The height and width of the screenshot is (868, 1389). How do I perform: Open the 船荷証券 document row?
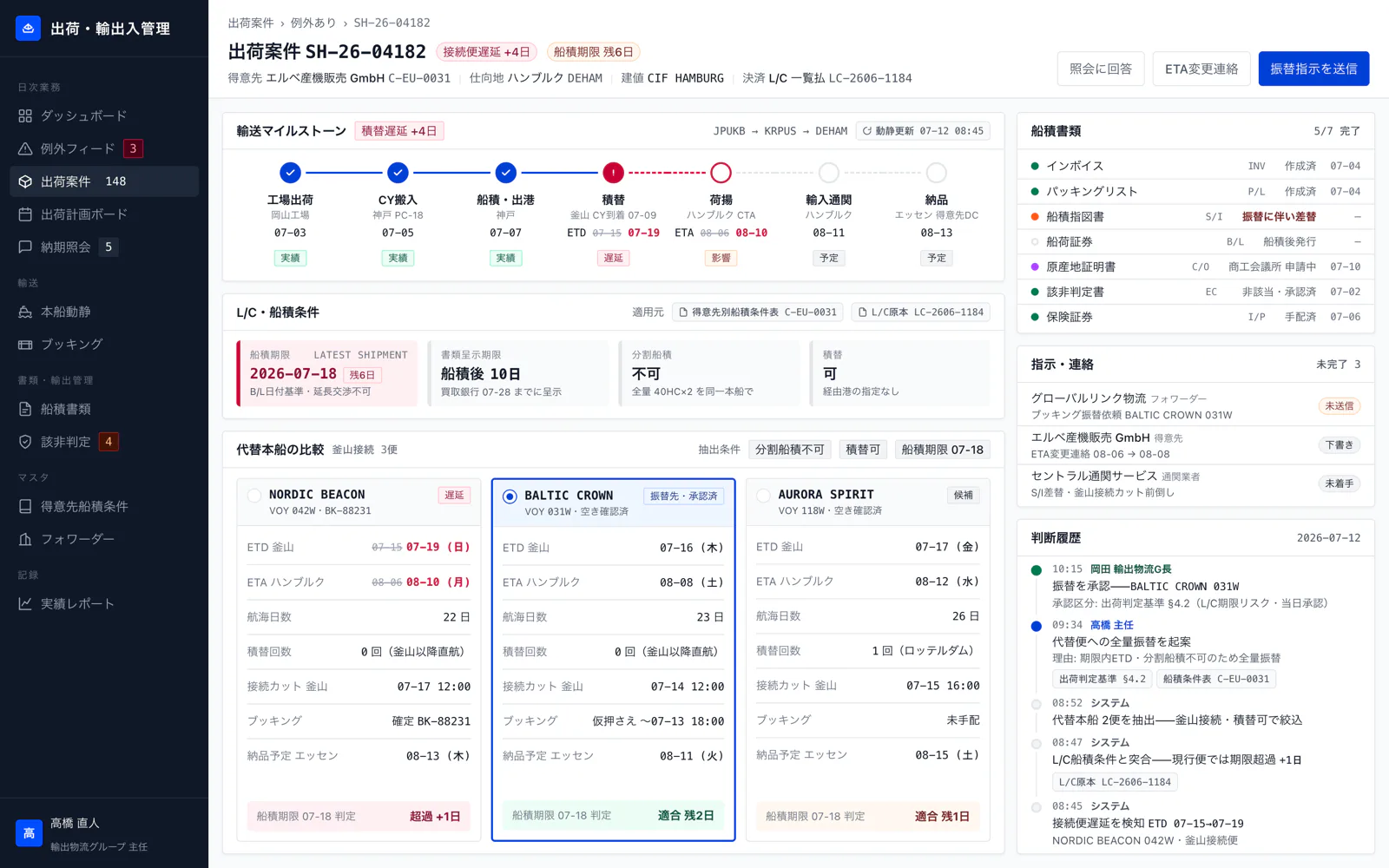[x=1195, y=241]
